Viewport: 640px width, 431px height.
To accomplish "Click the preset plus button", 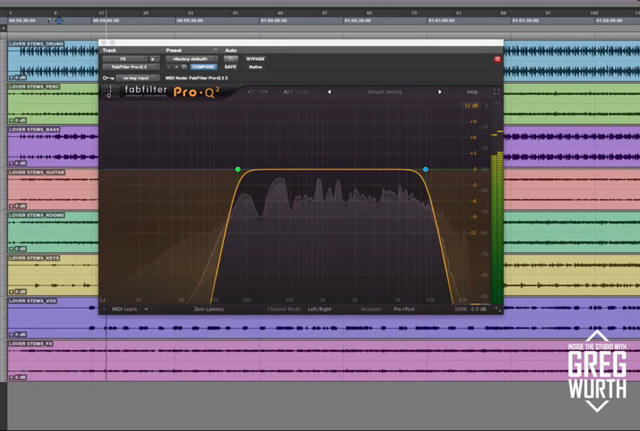I will pos(176,67).
